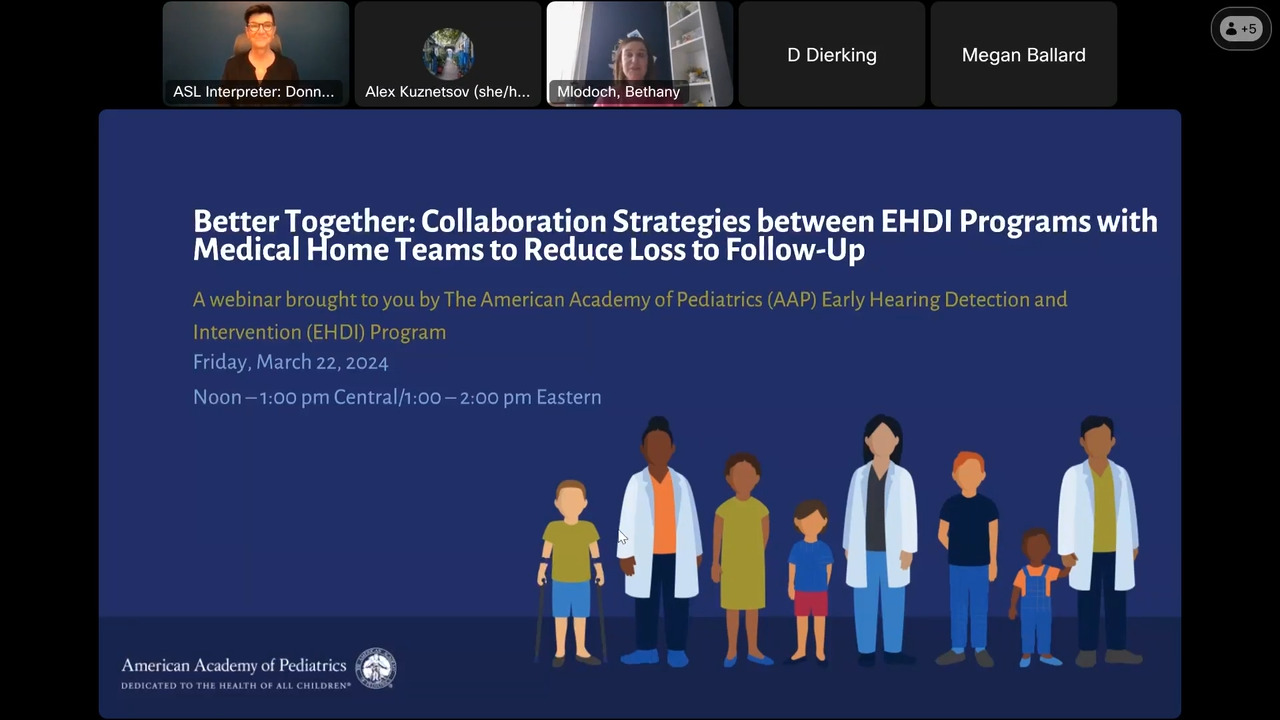Select the Megan Ballard participant tile
This screenshot has height=720, width=1280.
(1023, 55)
